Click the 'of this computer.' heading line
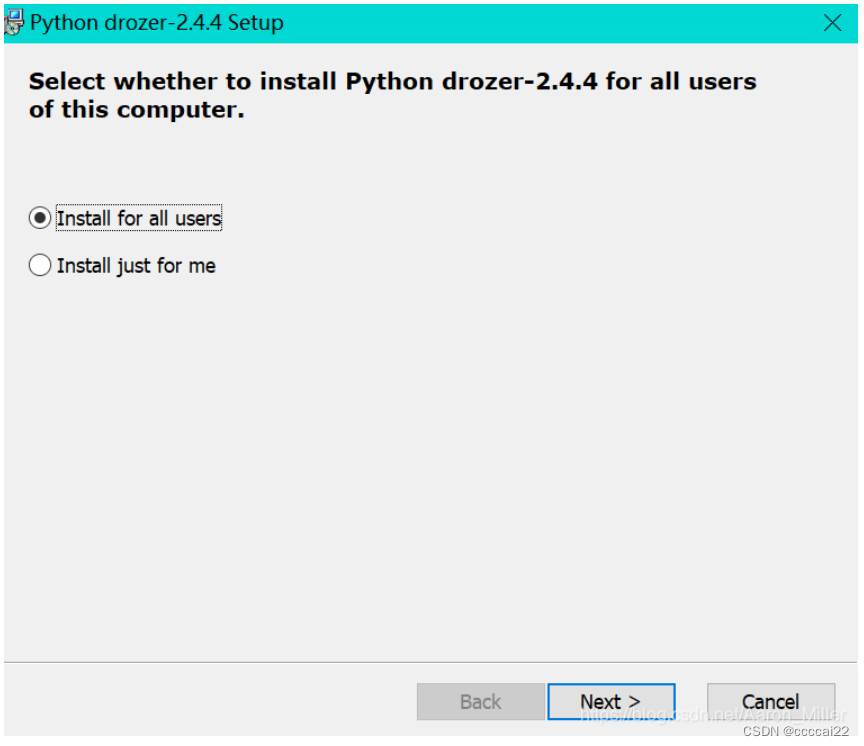864x746 pixels. coord(136,110)
